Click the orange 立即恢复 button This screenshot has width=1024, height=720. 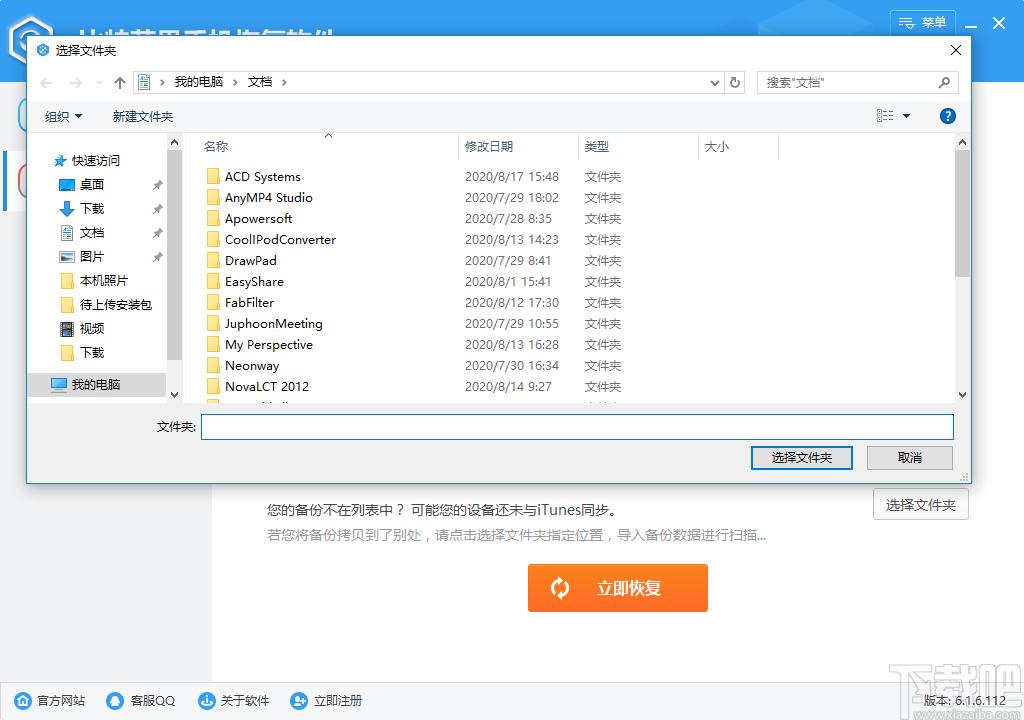[617, 588]
